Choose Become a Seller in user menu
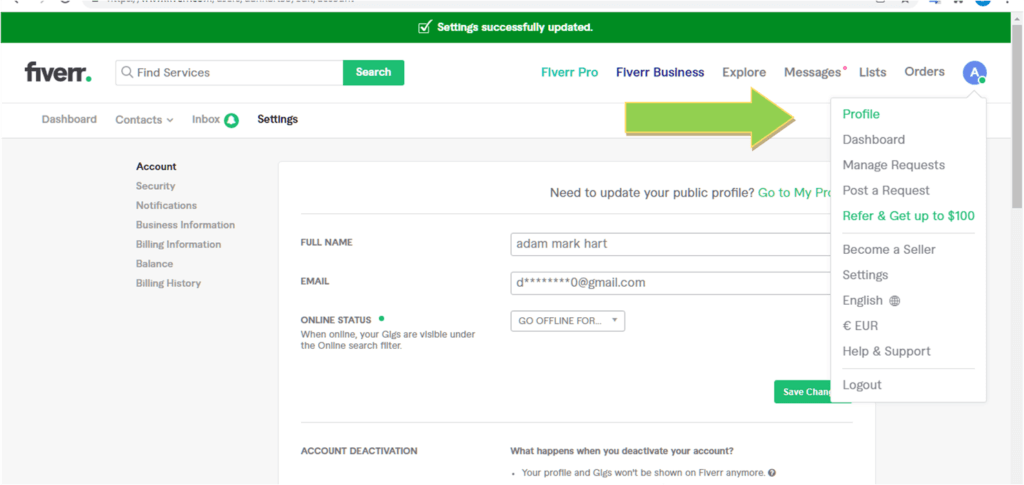This screenshot has height=485, width=1024. click(x=889, y=249)
